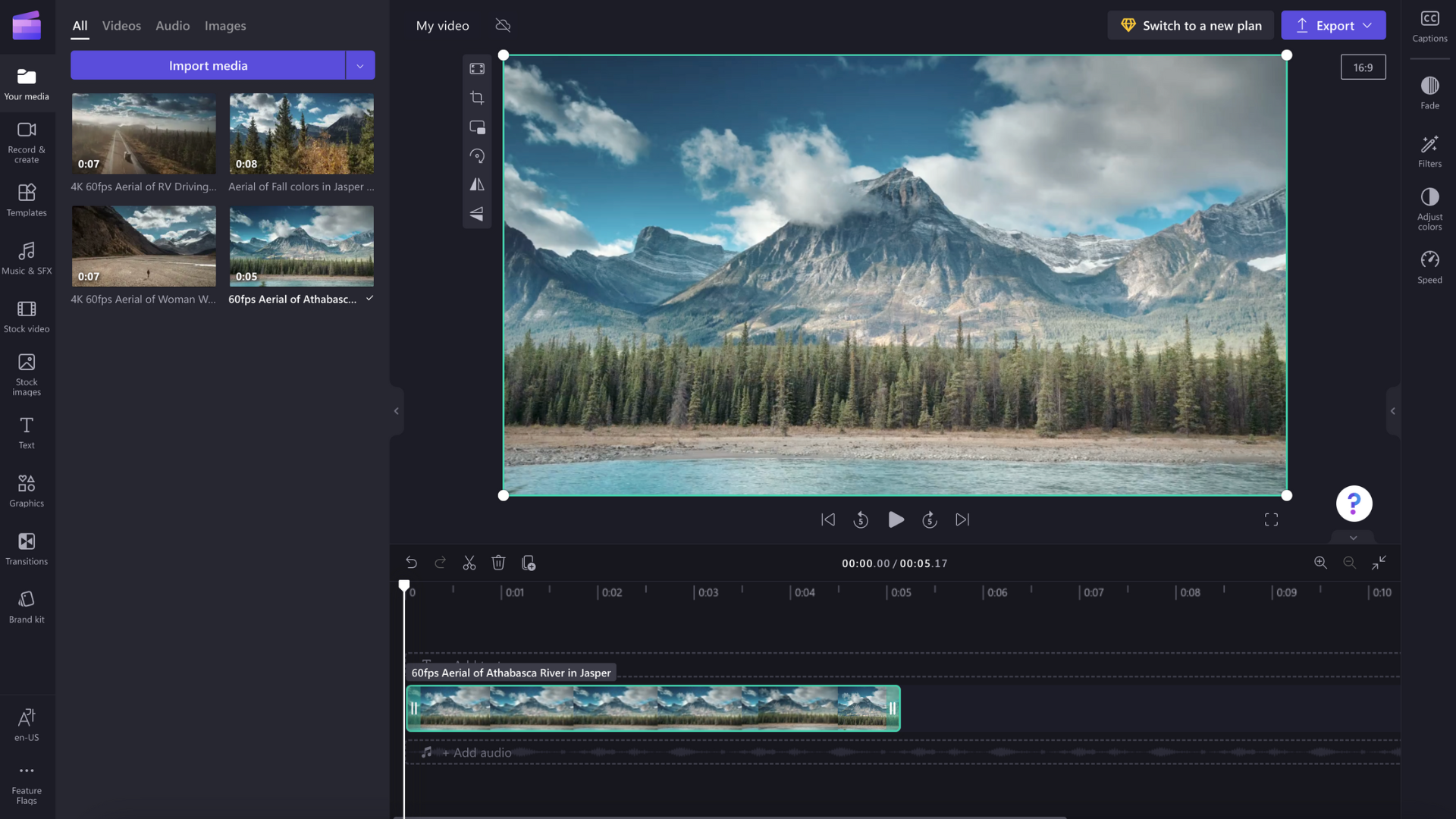Redo the last action
This screenshot has height=819, width=1456.
(x=440, y=563)
